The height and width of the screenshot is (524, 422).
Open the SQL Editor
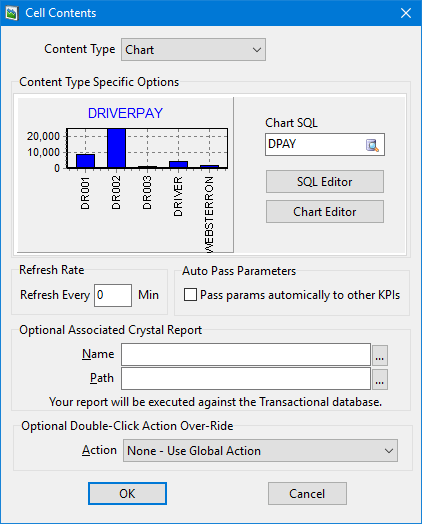pyautogui.click(x=325, y=181)
